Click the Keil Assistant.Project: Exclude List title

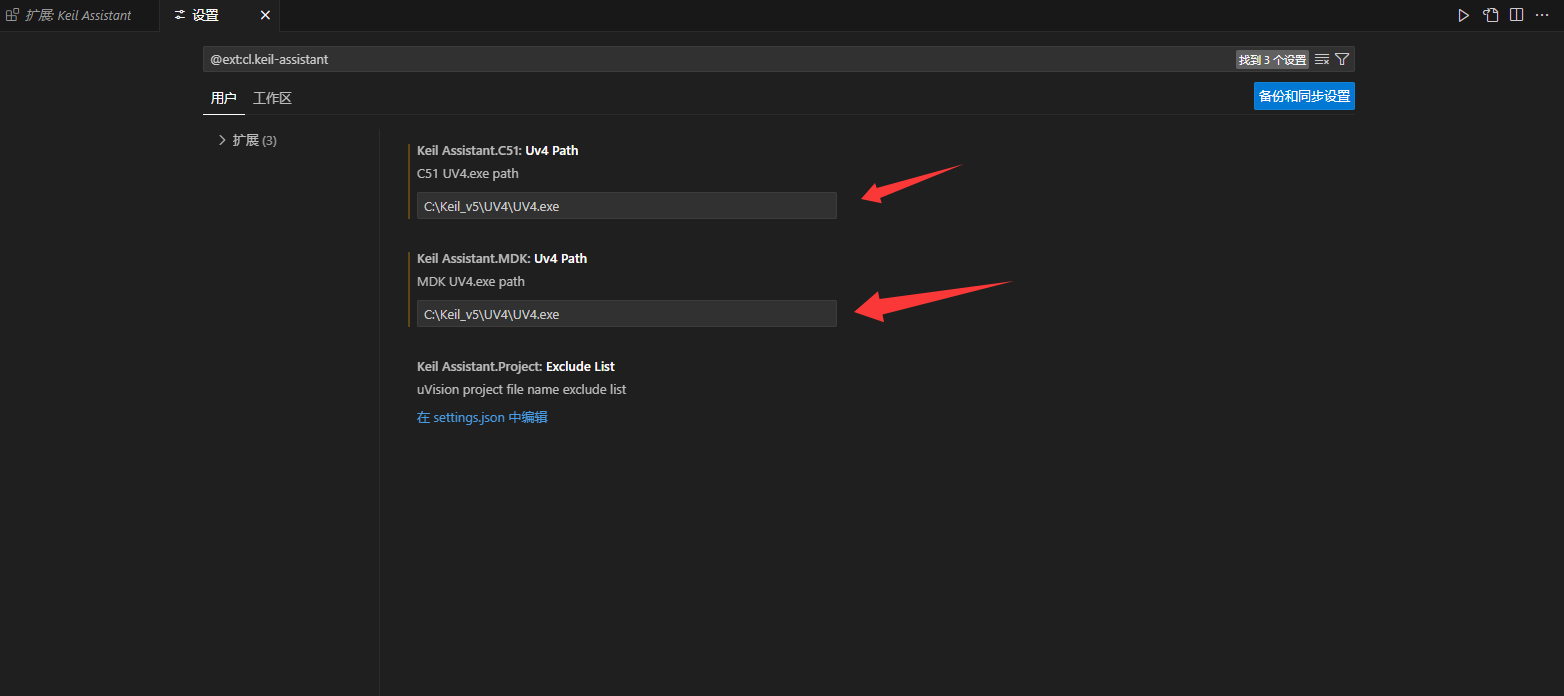point(516,367)
